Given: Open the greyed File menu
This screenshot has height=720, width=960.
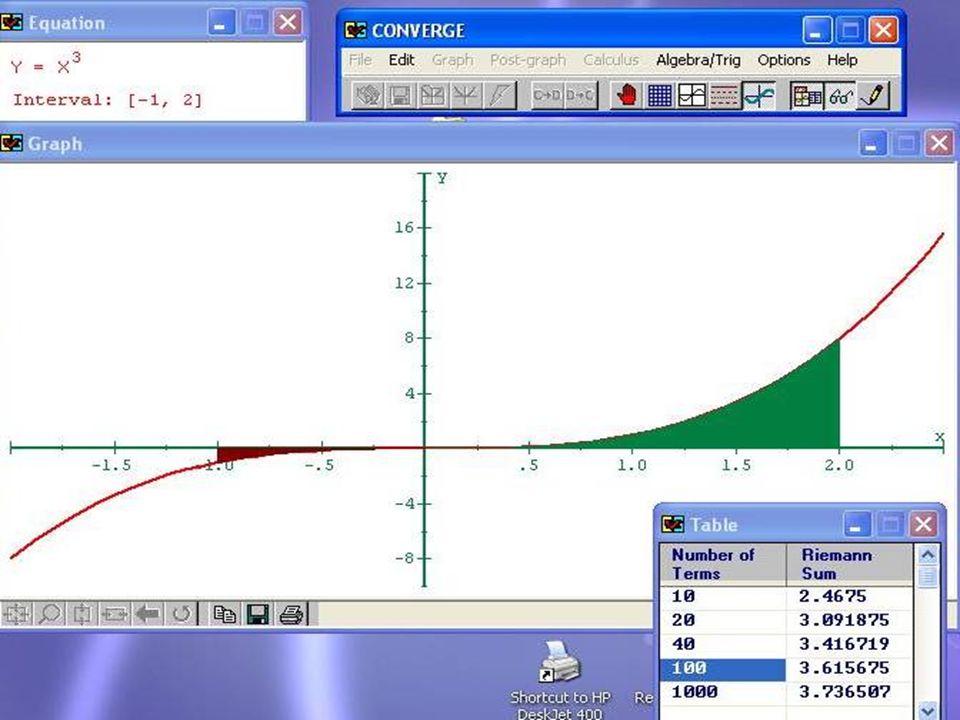Looking at the screenshot, I should tap(361, 60).
